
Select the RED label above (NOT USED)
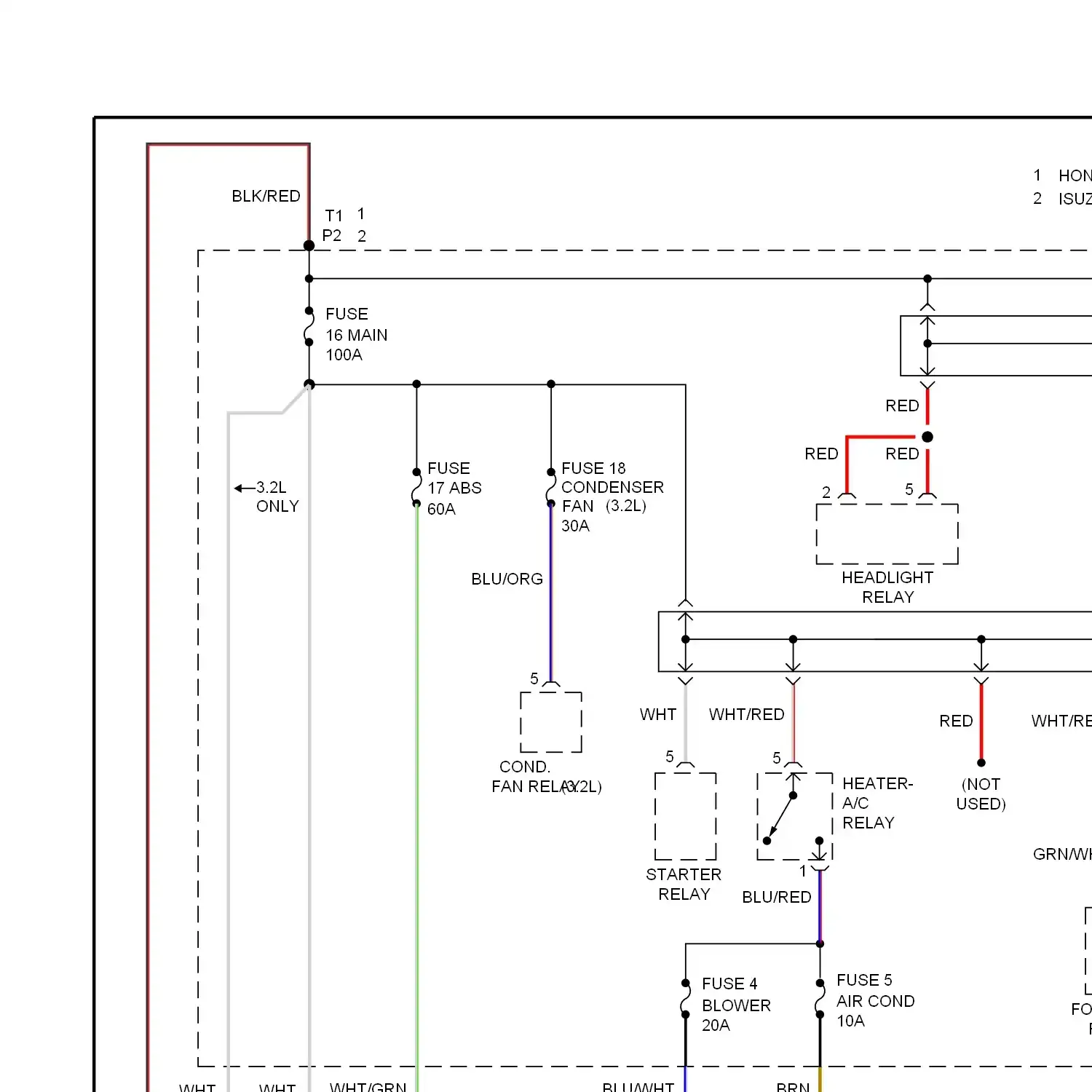pos(956,721)
